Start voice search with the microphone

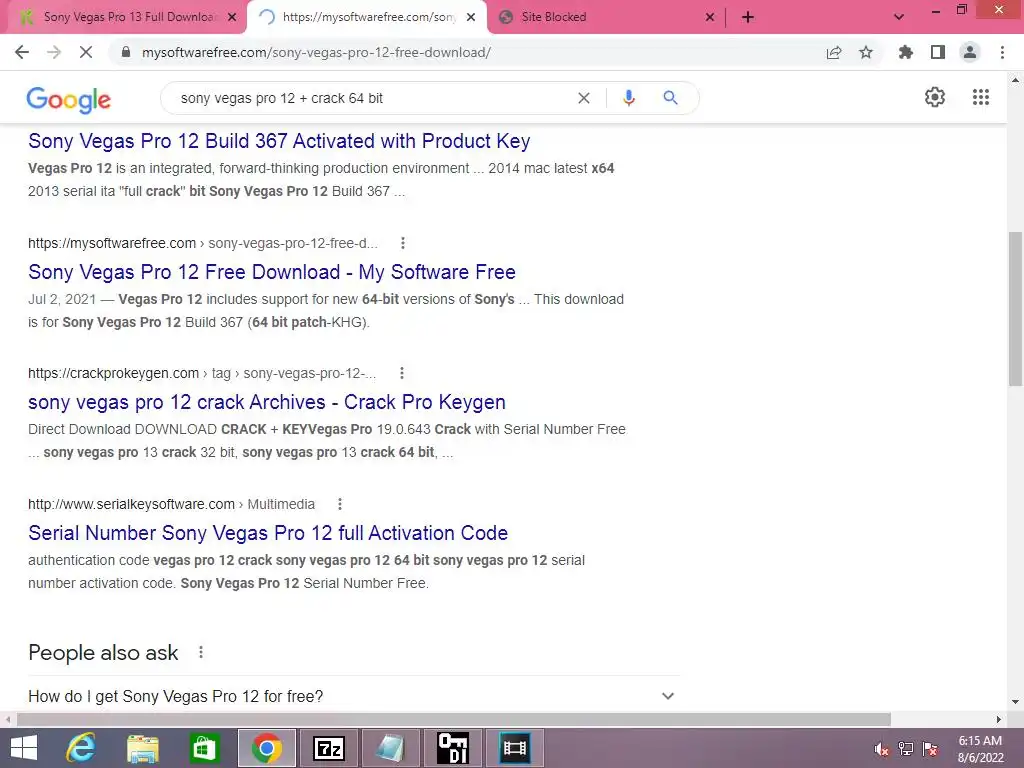(x=629, y=98)
